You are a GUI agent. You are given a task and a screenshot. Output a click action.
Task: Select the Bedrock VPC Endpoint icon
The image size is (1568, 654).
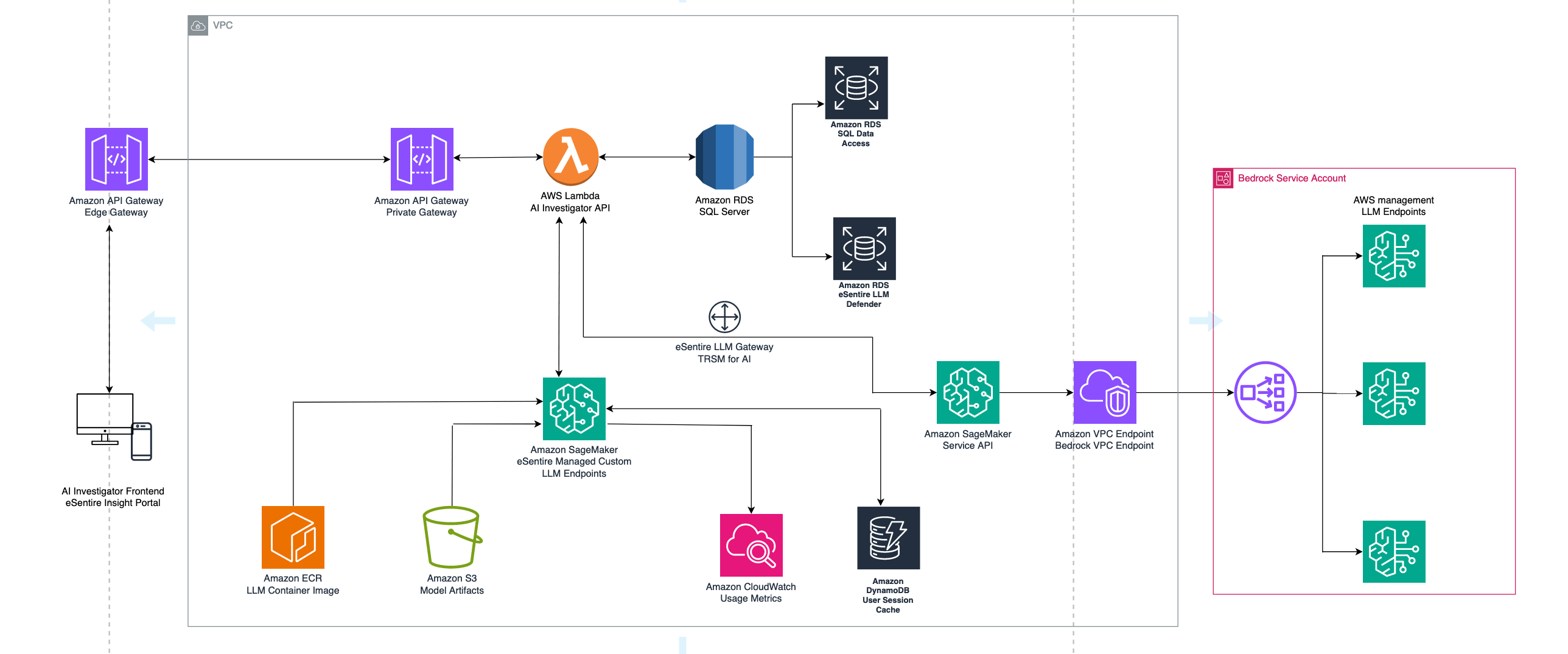[1105, 392]
